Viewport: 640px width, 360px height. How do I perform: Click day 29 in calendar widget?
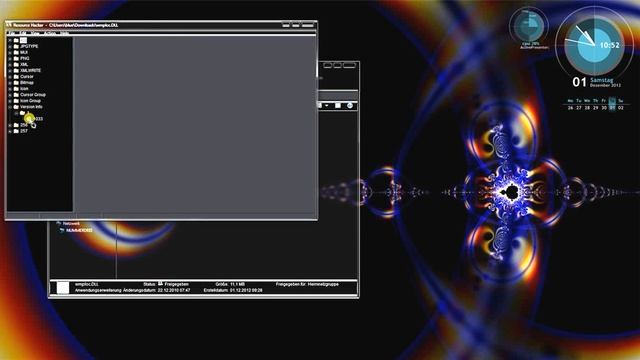596,108
